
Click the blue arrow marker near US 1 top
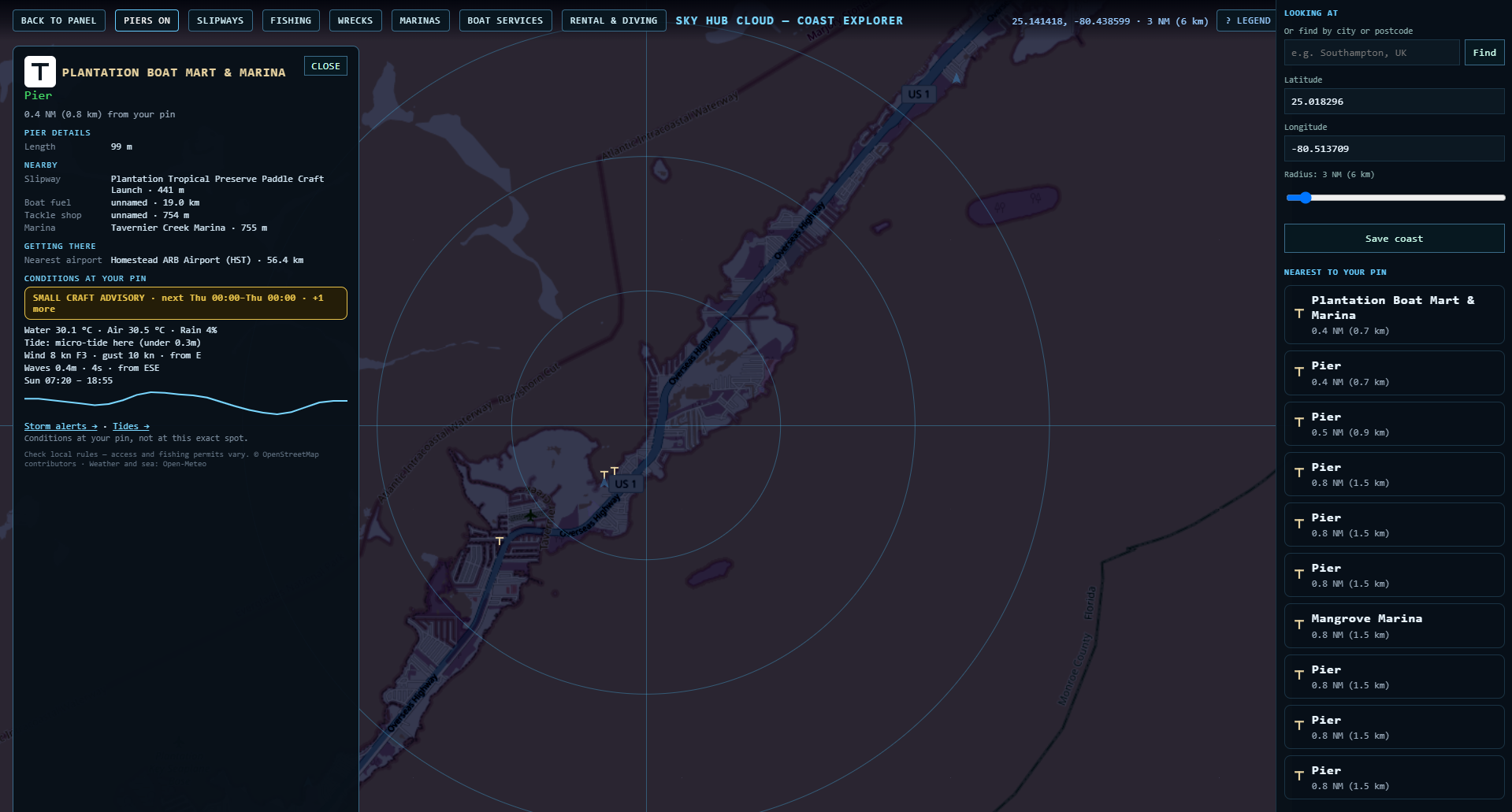click(957, 78)
